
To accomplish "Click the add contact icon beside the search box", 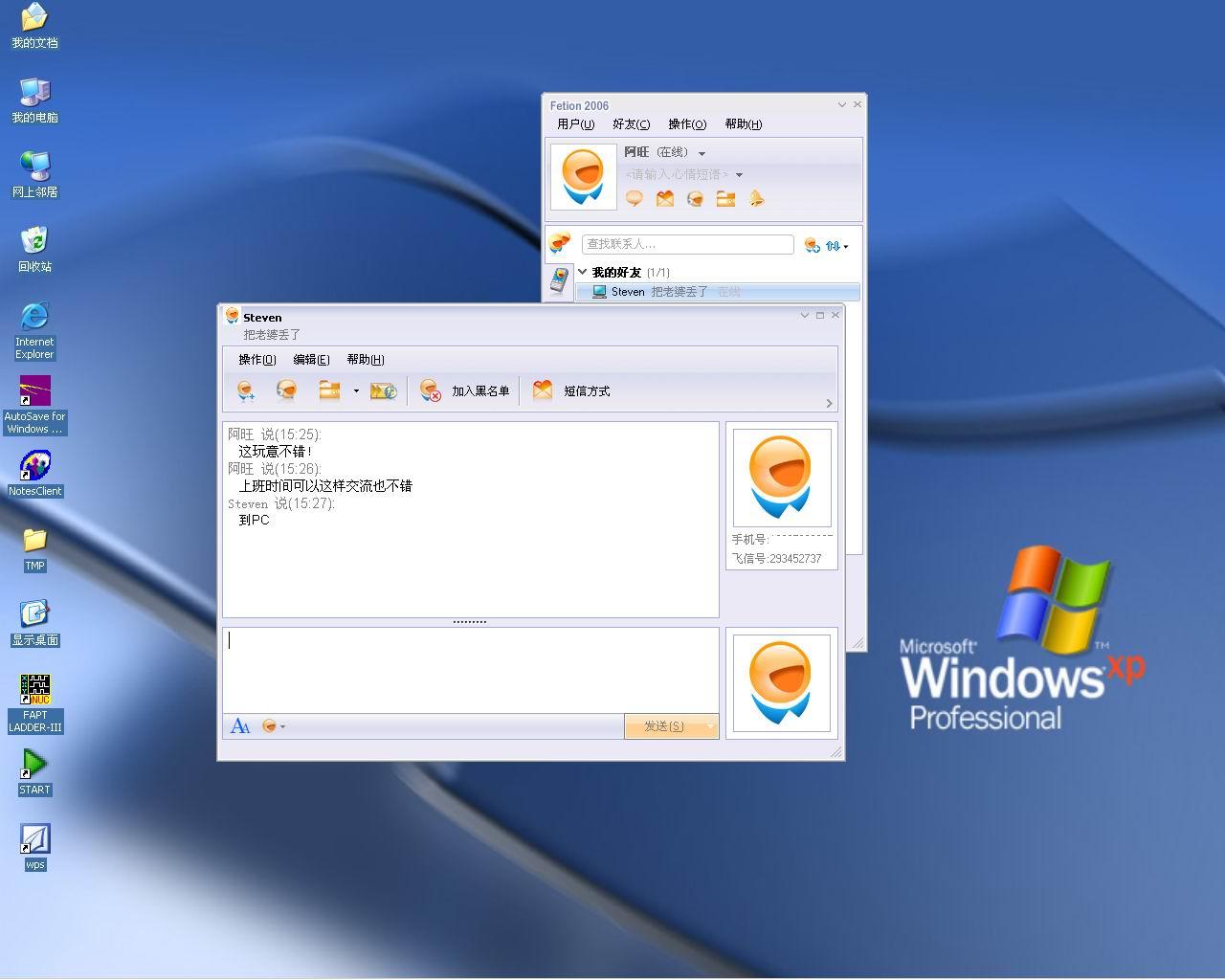I will (x=812, y=245).
